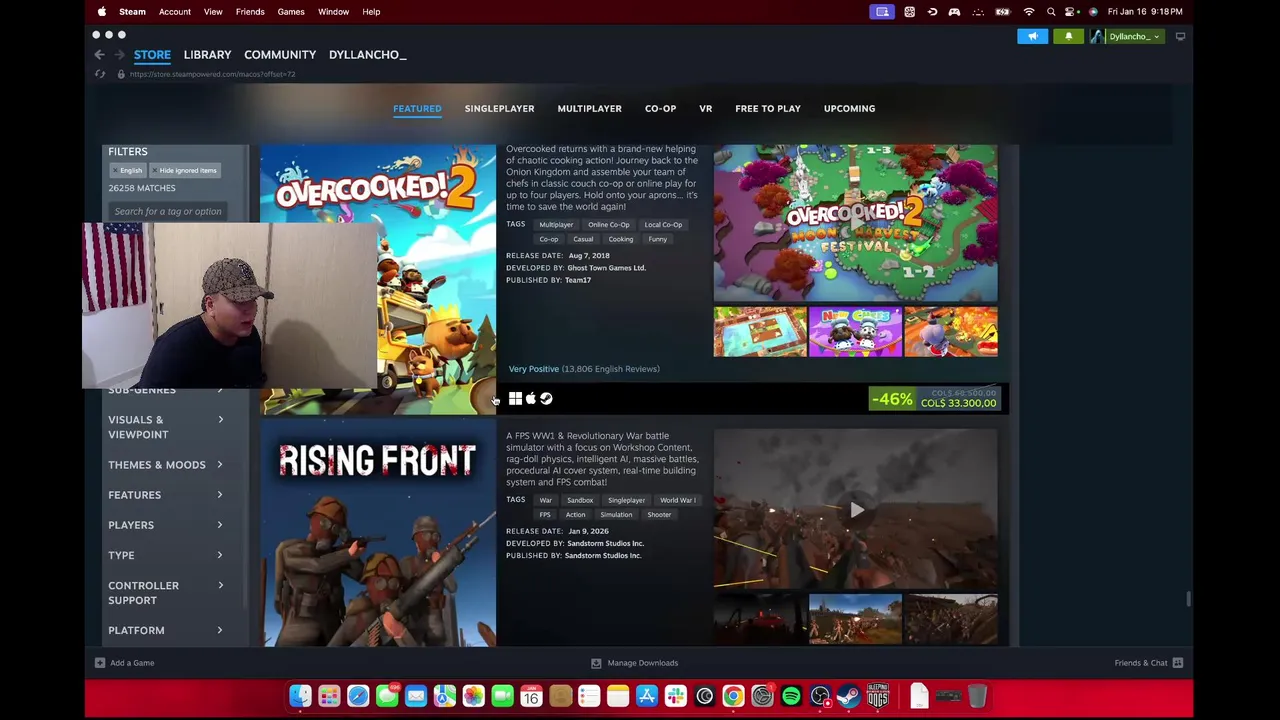Open the App Store from the Dock

[x=647, y=696]
